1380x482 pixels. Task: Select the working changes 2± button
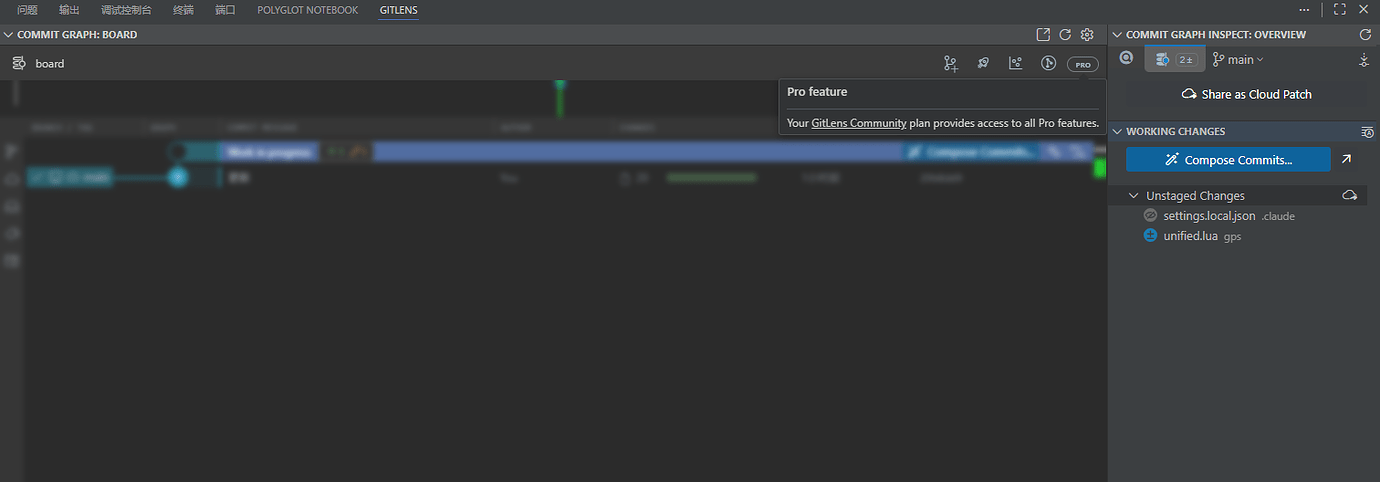pyautogui.click(x=1174, y=60)
